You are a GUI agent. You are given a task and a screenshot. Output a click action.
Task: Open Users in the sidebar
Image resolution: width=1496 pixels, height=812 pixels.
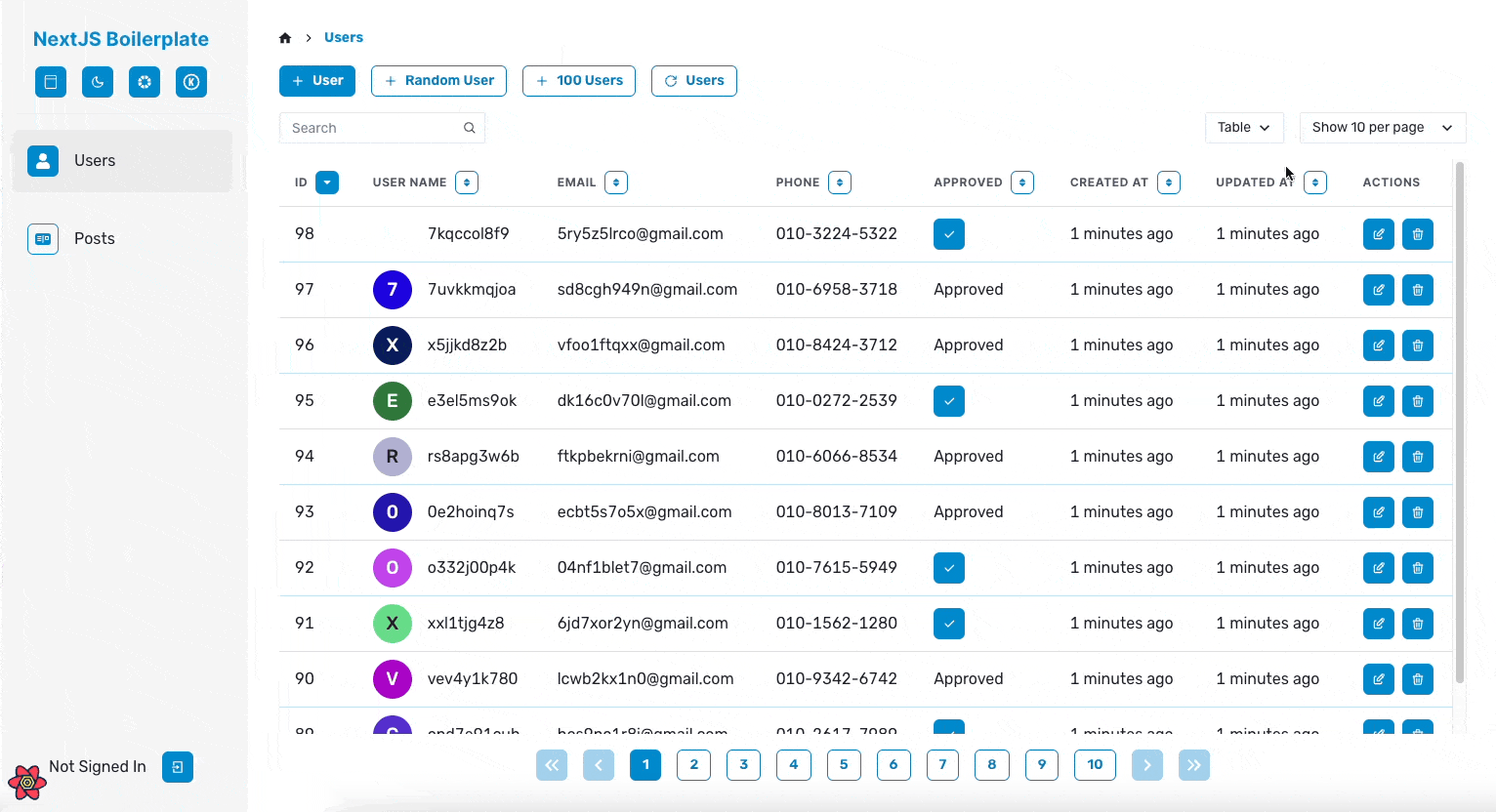pyautogui.click(x=122, y=161)
